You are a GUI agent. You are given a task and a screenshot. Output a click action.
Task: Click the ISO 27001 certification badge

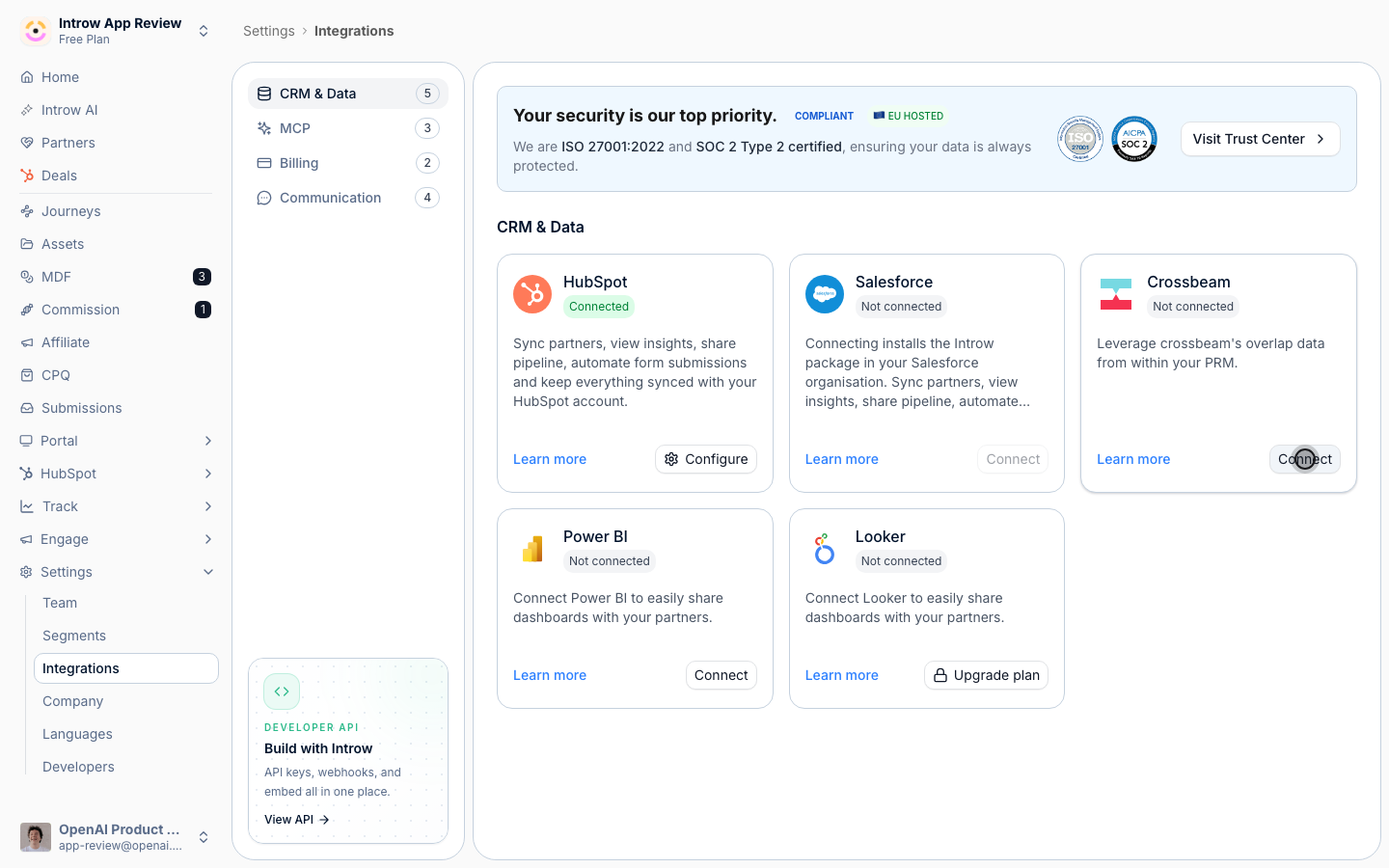coord(1080,139)
